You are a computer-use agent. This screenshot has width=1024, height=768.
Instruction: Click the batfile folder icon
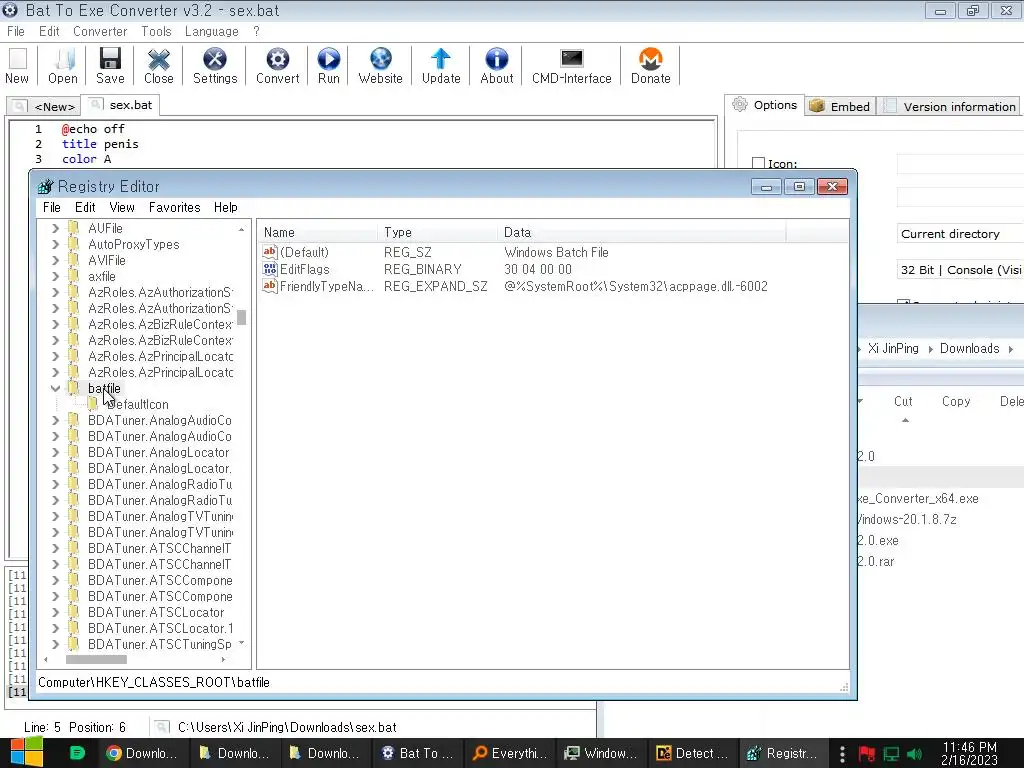click(x=75, y=389)
